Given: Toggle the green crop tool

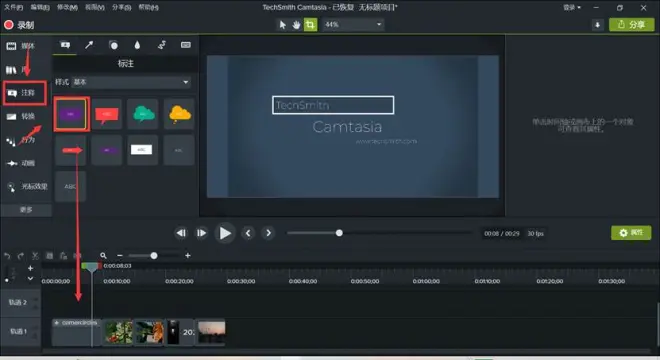Looking at the screenshot, I should 310,24.
